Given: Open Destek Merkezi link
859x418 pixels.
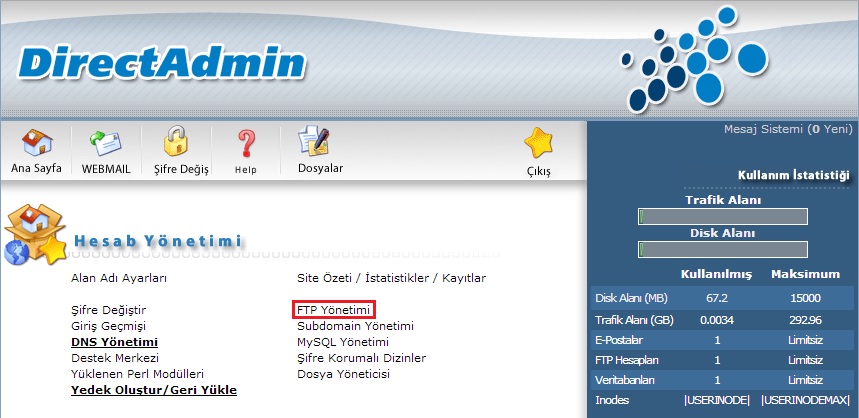Looking at the screenshot, I should (115, 358).
